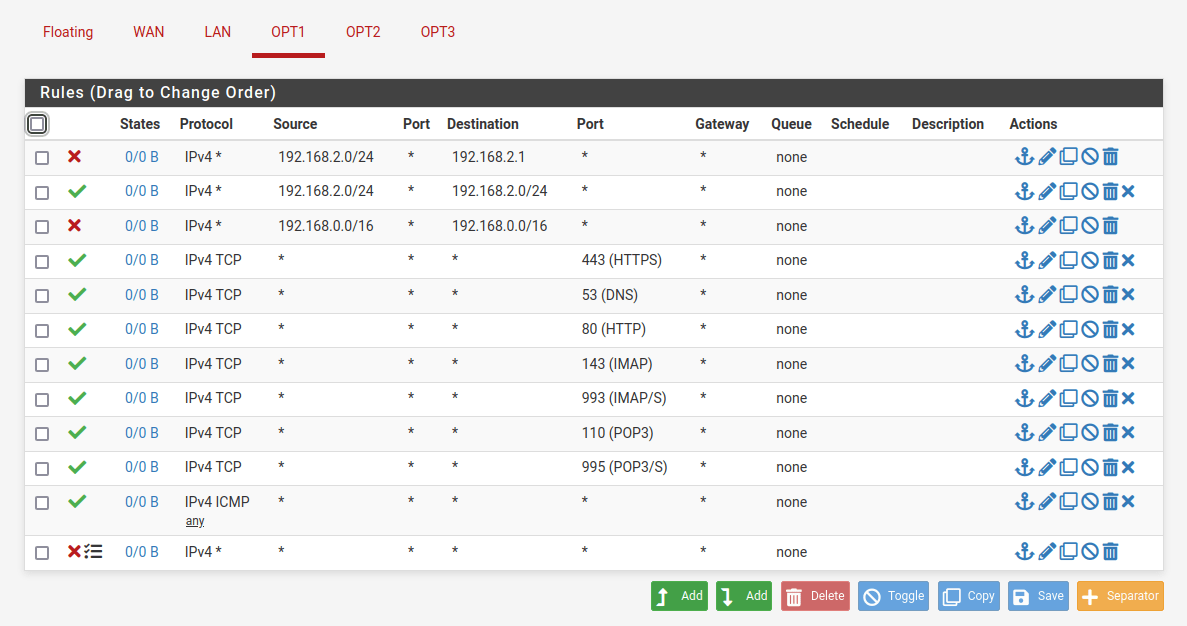Open the Floating rules tab
The width and height of the screenshot is (1187, 626).
pyautogui.click(x=67, y=31)
